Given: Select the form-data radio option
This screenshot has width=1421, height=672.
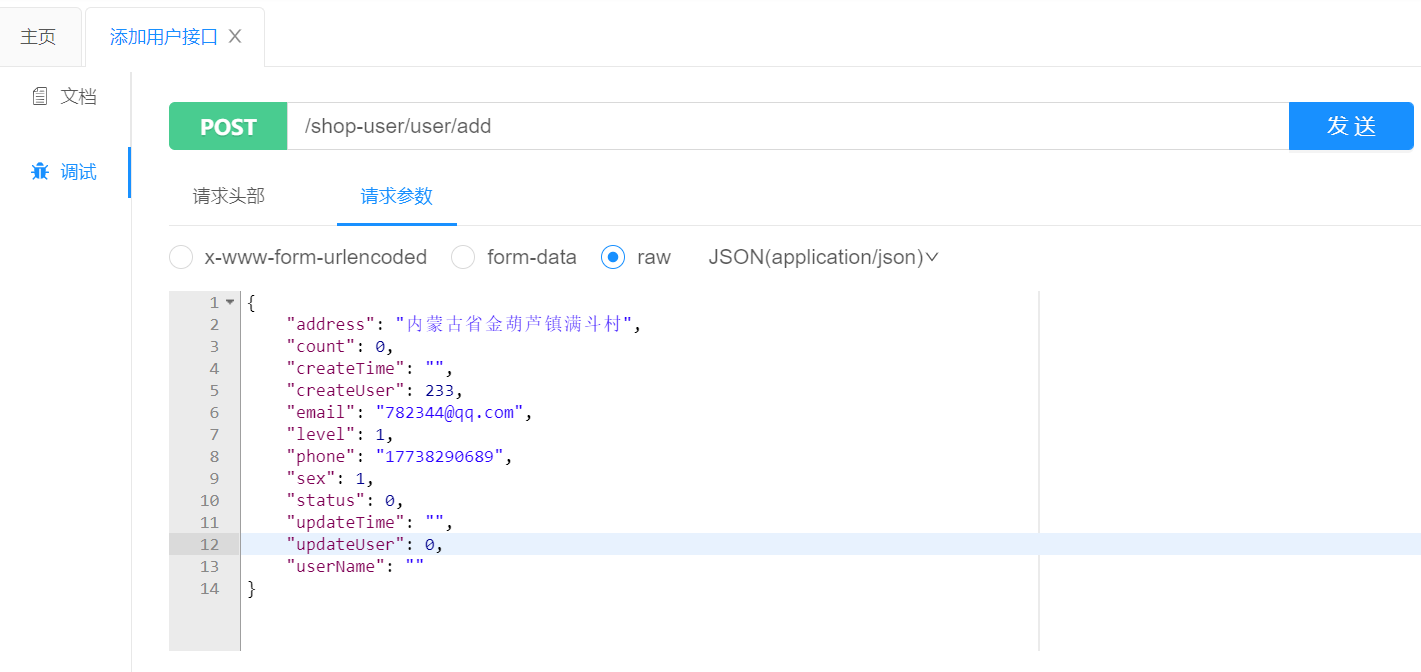Looking at the screenshot, I should coord(463,257).
